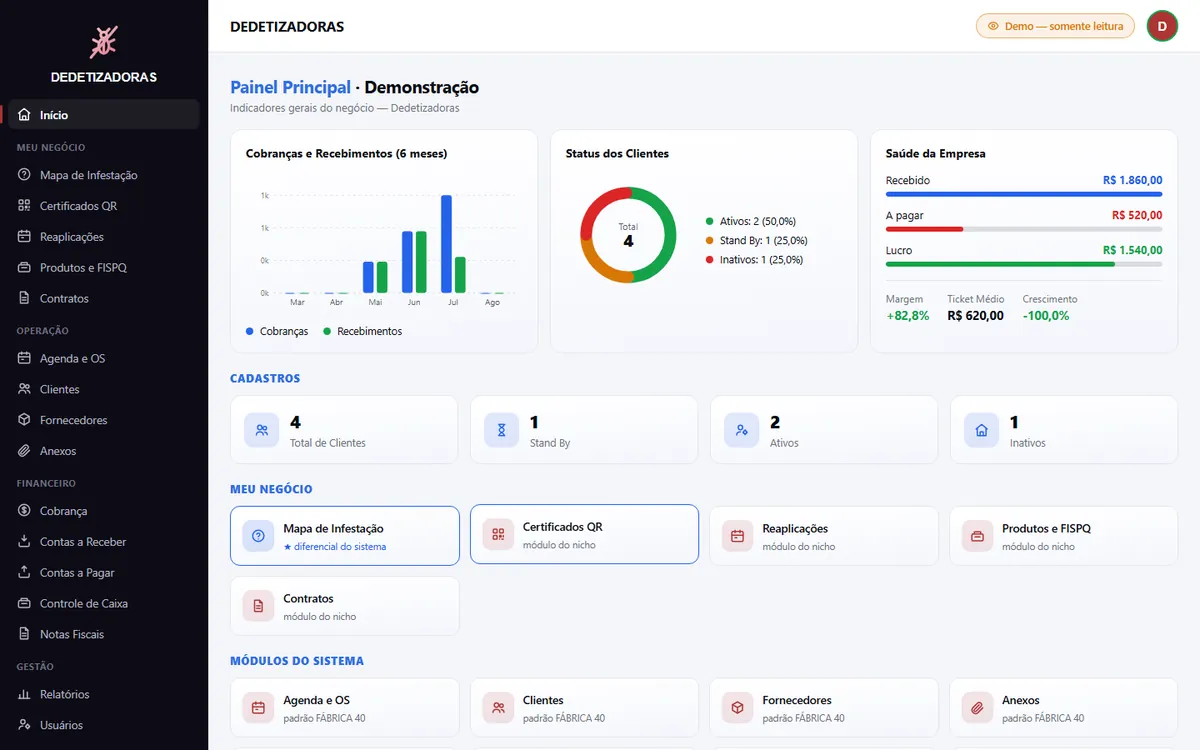This screenshot has width=1200, height=750.
Task: Click the Total de Clientes card
Action: pos(344,430)
